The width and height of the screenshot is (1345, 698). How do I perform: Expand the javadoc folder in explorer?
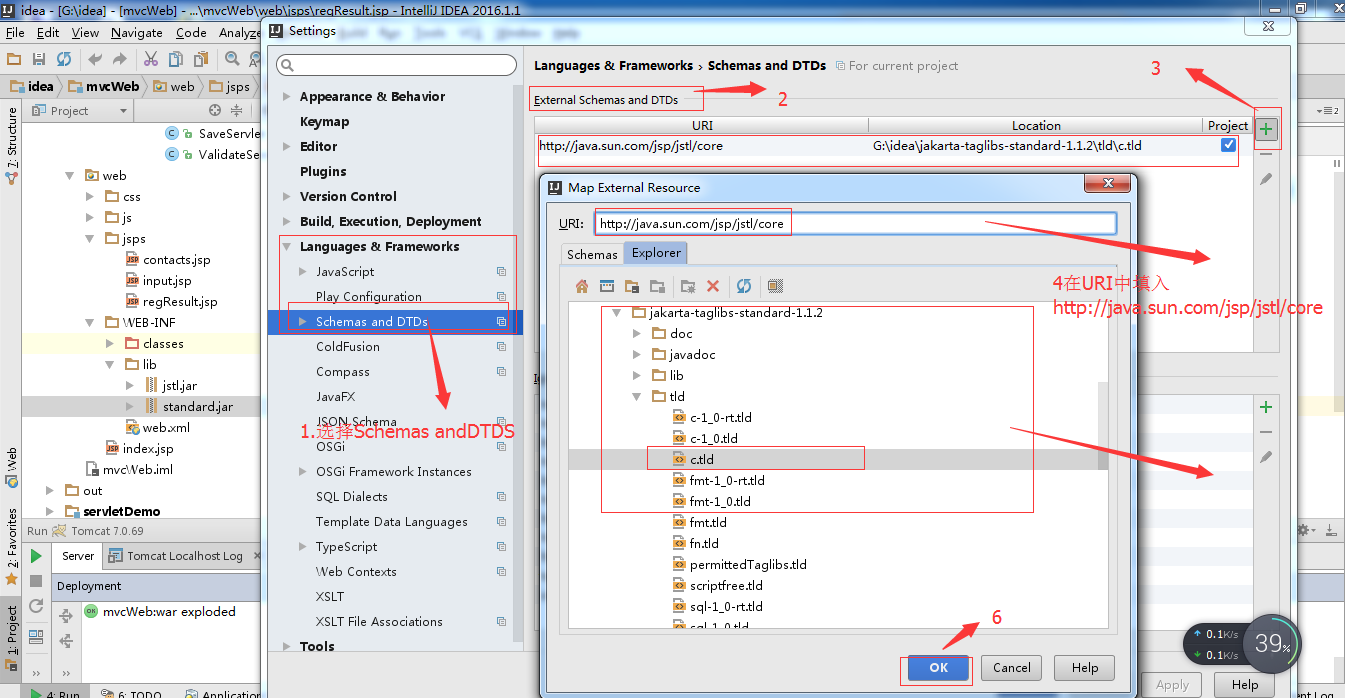(637, 355)
